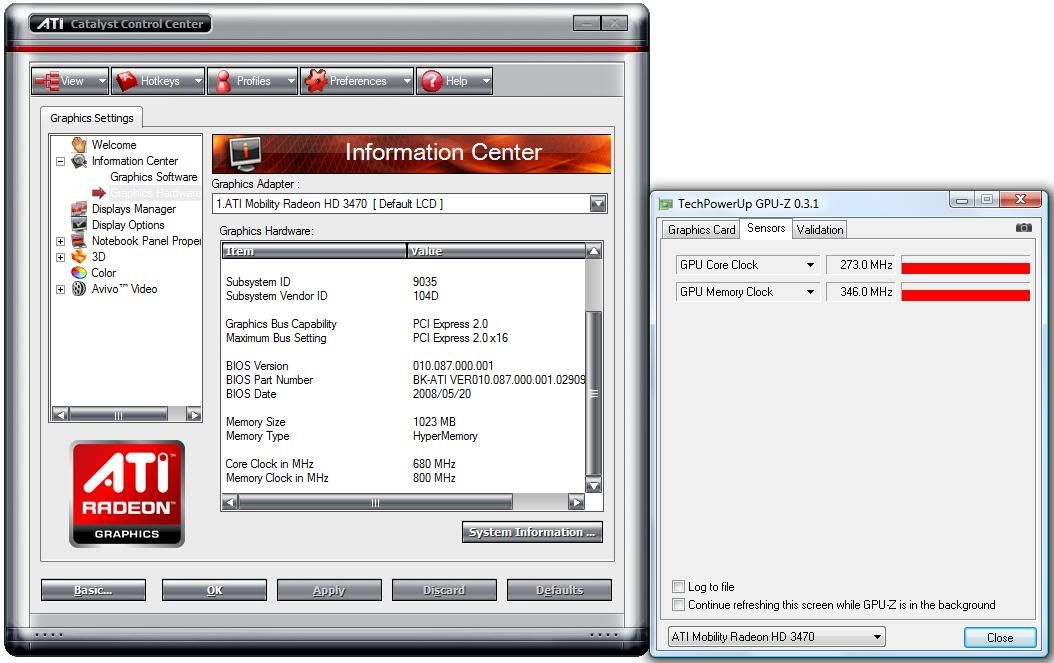This screenshot has height=663, width=1054.
Task: Open the Help menu
Action: point(454,81)
